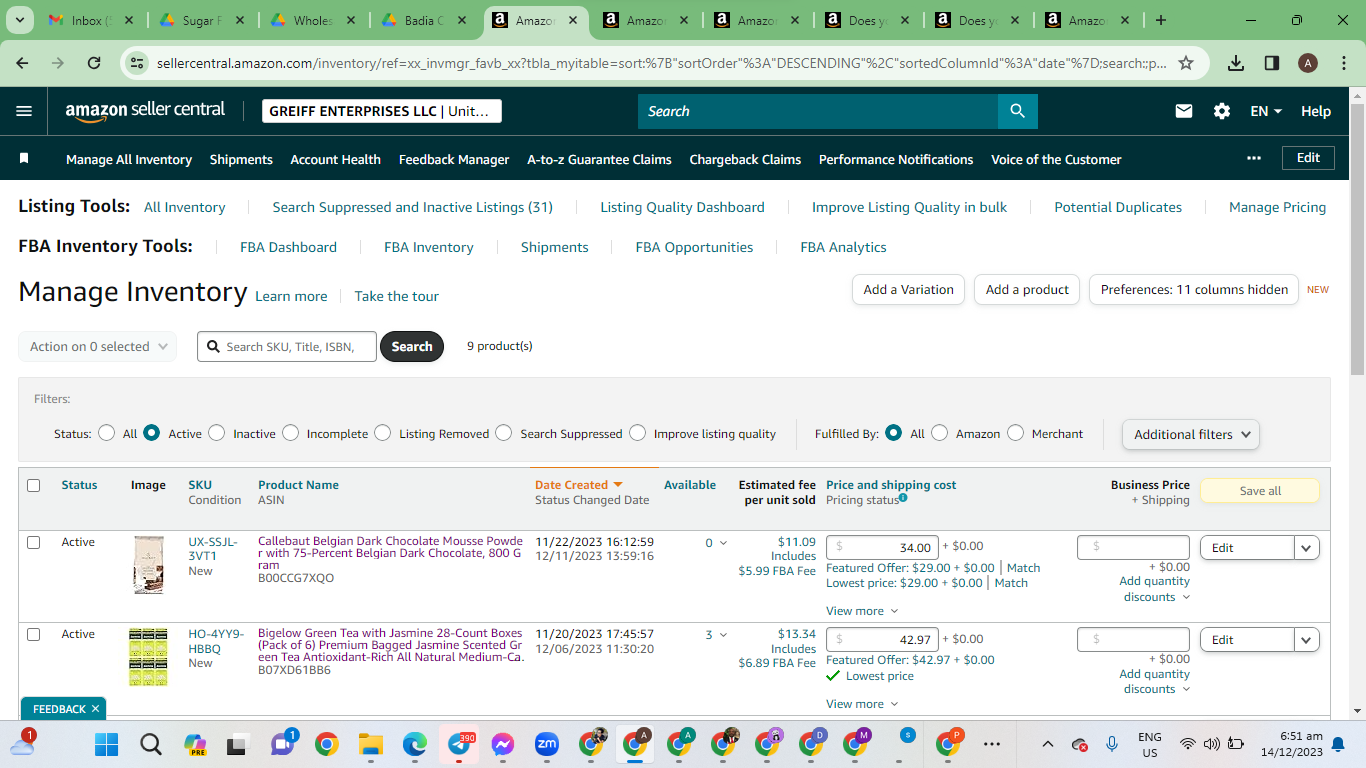Viewport: 1366px width, 768px height.
Task: Click the bookmark flag icon in the favorites bar
Action: tap(24, 158)
